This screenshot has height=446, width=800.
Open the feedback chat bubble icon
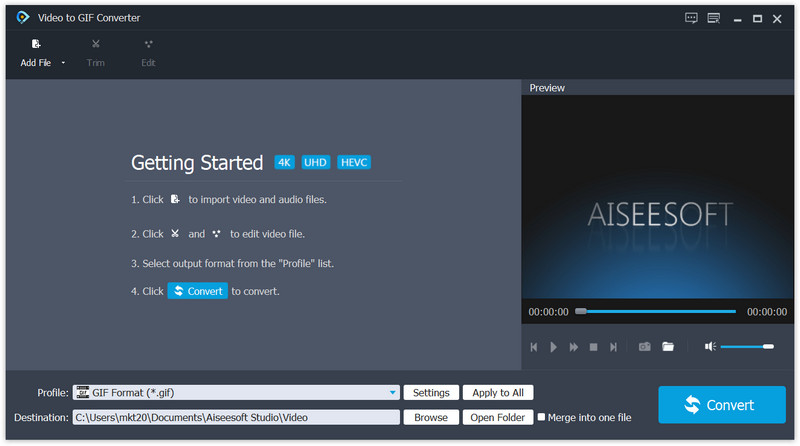691,17
